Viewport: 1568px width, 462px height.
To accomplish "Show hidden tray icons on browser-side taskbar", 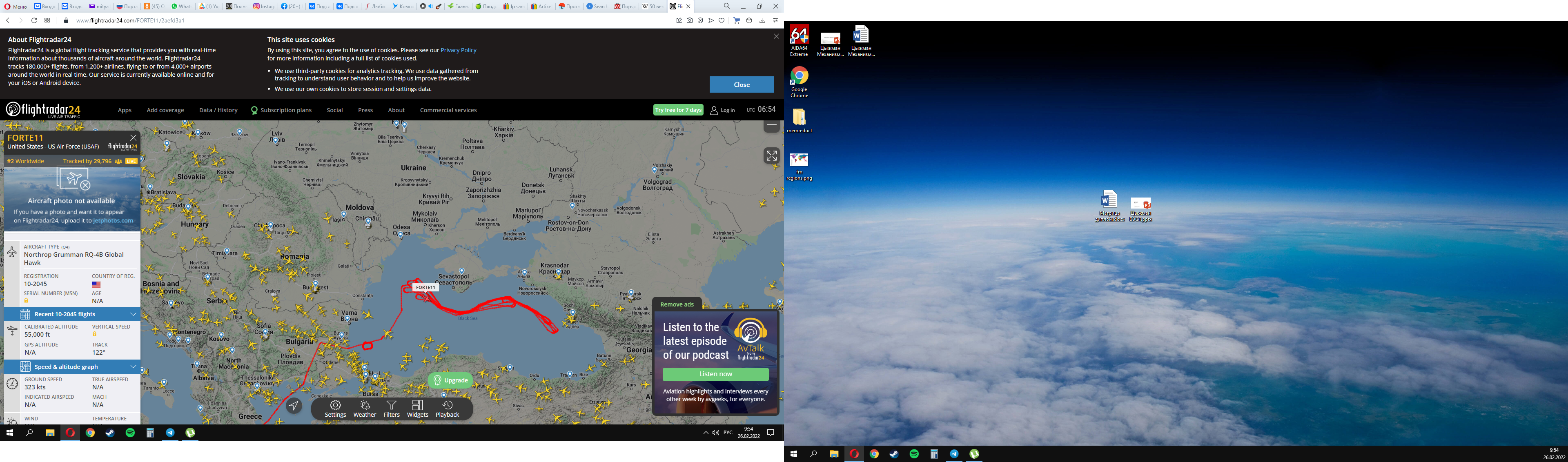I will (x=706, y=433).
